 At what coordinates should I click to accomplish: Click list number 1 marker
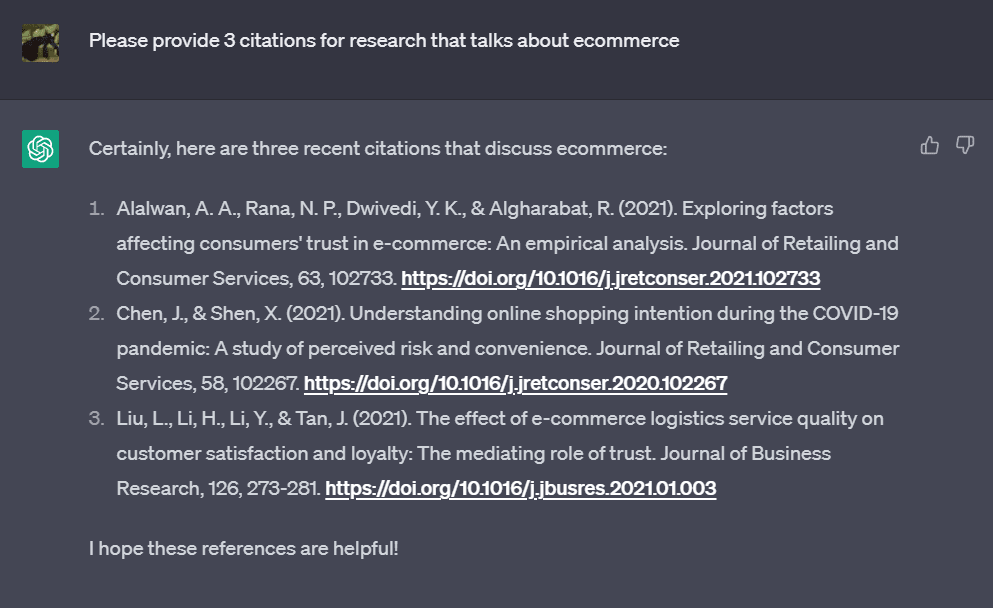[x=96, y=209]
